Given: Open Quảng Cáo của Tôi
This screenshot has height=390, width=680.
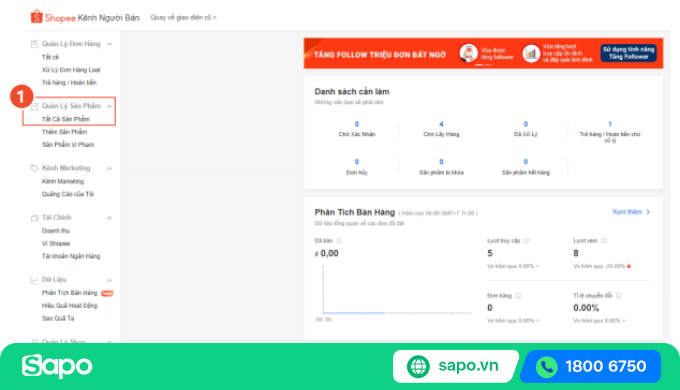Looking at the screenshot, I should (68, 194).
